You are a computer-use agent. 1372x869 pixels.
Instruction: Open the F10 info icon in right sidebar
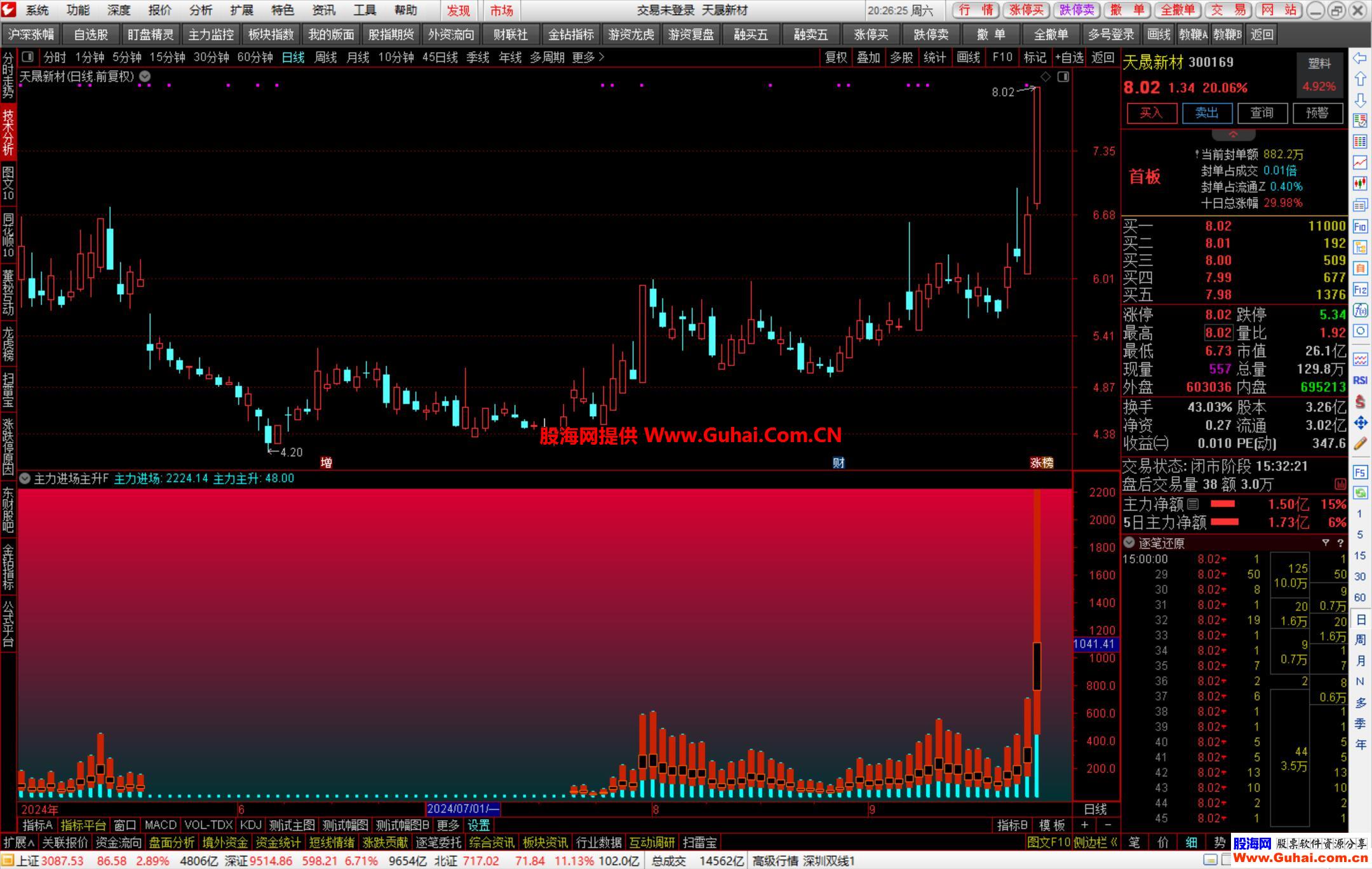1360,227
